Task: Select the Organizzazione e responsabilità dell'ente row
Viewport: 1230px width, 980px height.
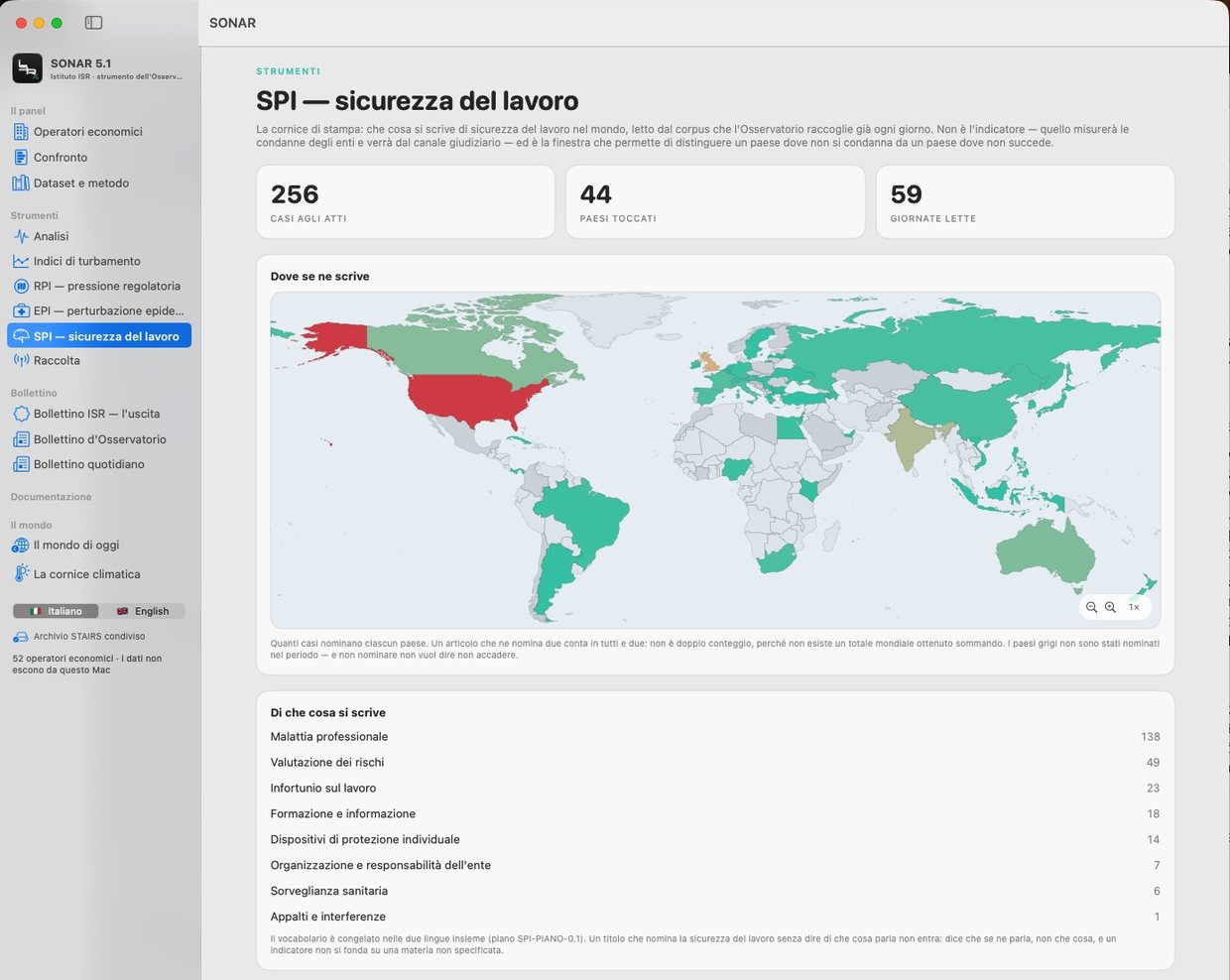Action: 715,866
